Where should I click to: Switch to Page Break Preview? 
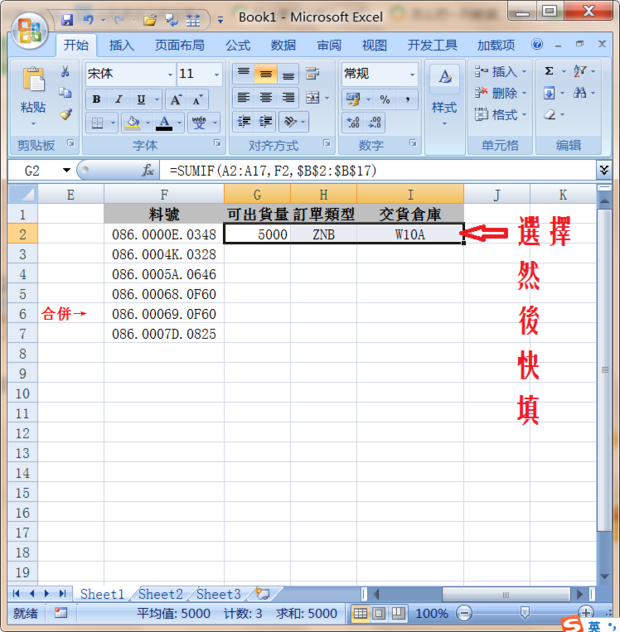(398, 613)
